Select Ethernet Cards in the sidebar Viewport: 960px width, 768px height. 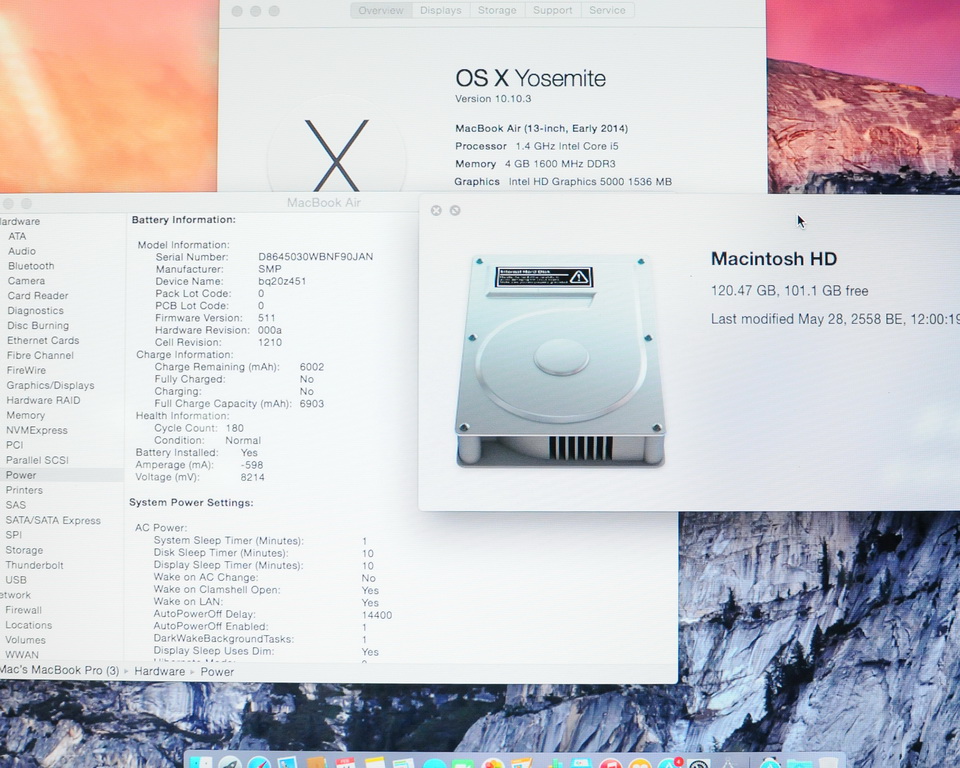pos(43,341)
